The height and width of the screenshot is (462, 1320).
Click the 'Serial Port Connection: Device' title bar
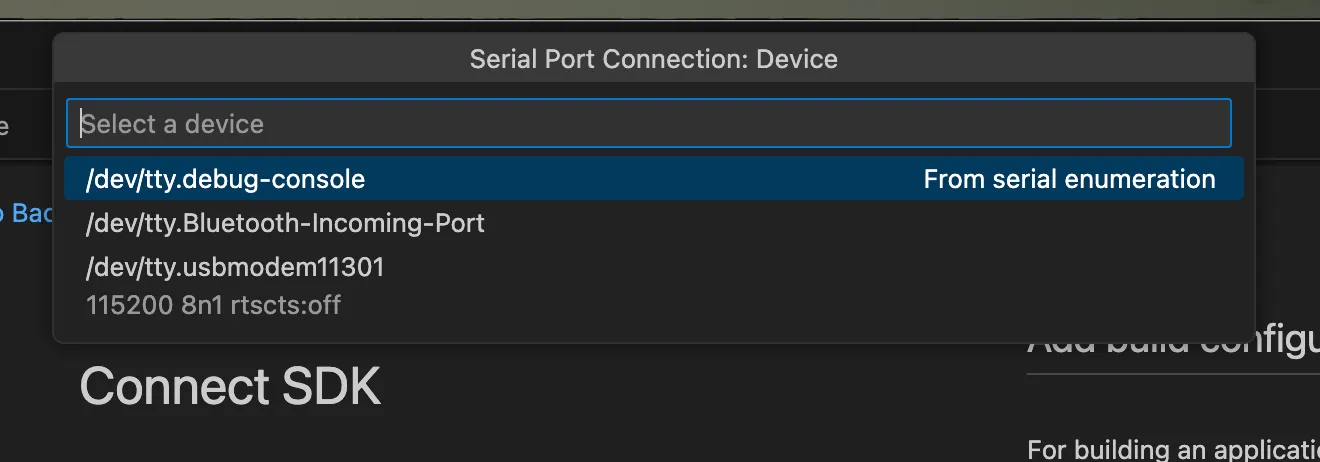tap(654, 59)
